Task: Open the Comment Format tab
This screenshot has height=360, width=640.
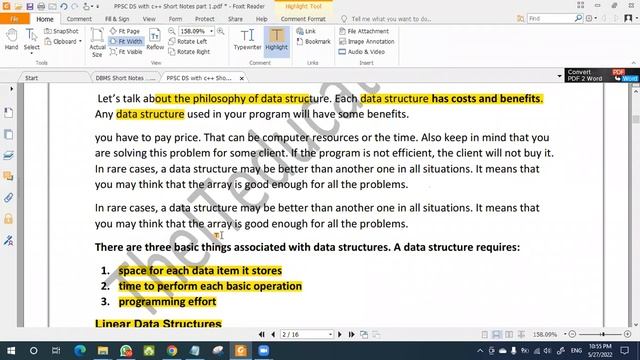Action: 303,19
